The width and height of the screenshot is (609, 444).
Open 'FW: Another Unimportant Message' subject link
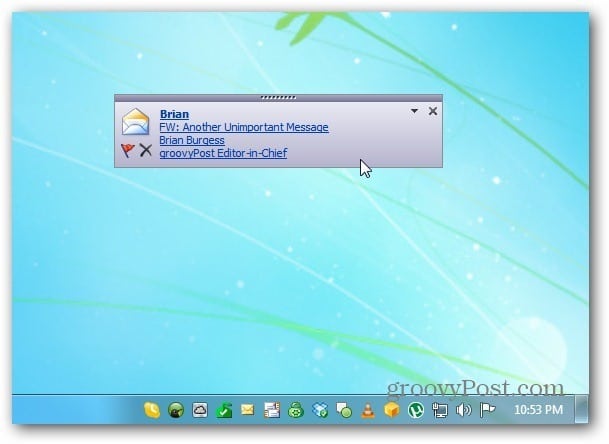click(244, 127)
